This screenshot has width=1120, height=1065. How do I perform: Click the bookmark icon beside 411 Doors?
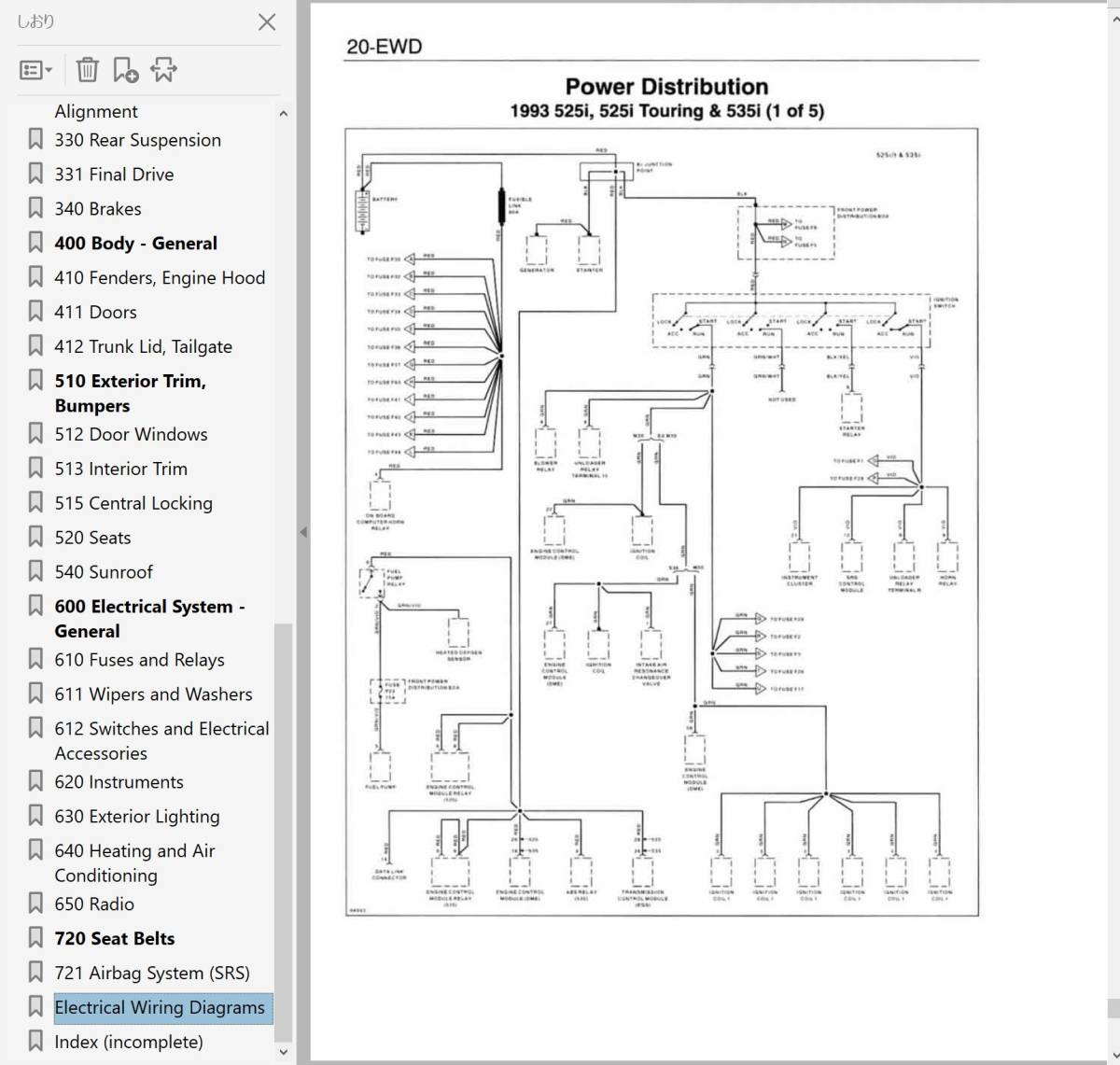[x=35, y=312]
